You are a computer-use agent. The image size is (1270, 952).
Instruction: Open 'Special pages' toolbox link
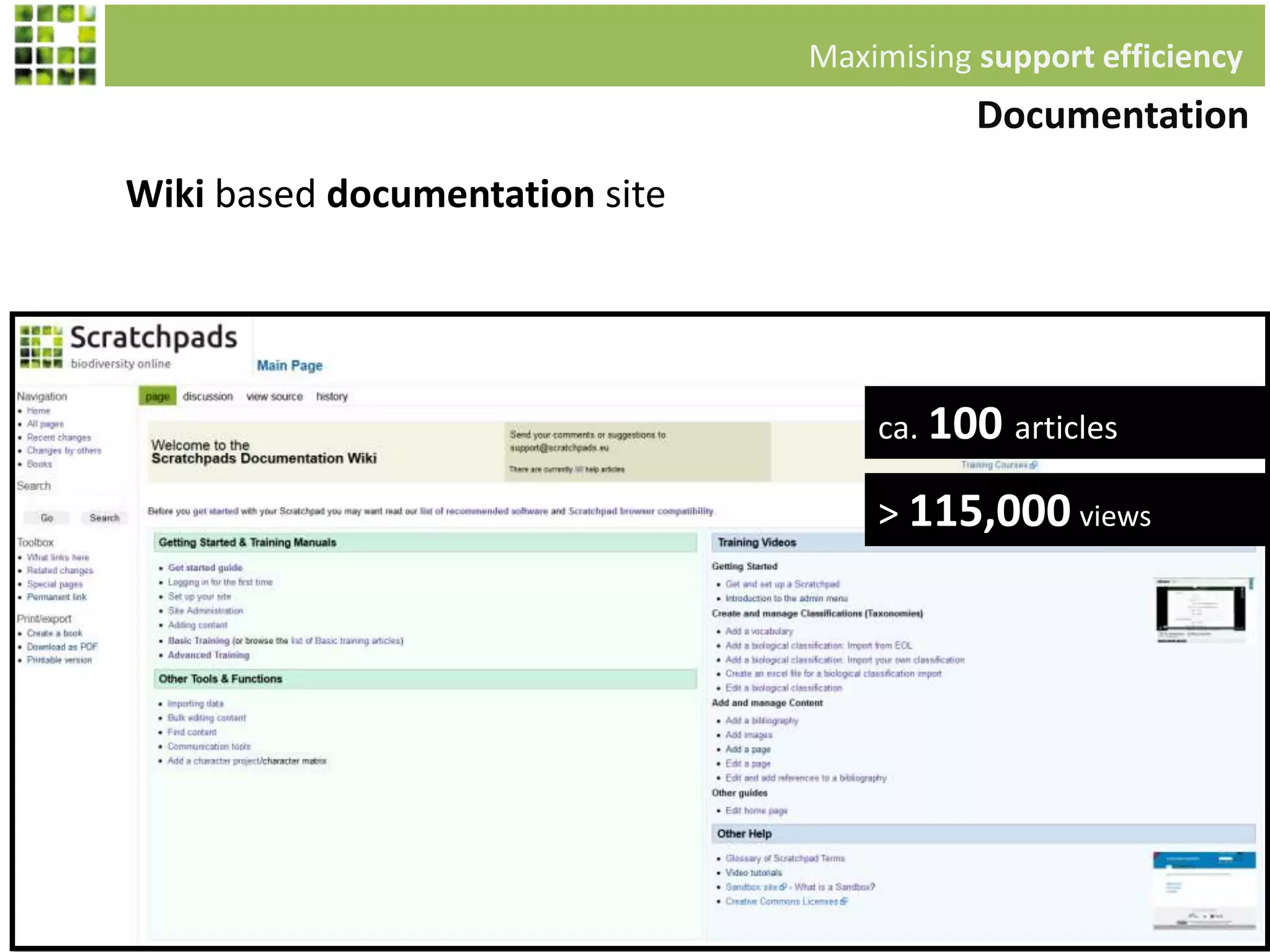(x=55, y=584)
